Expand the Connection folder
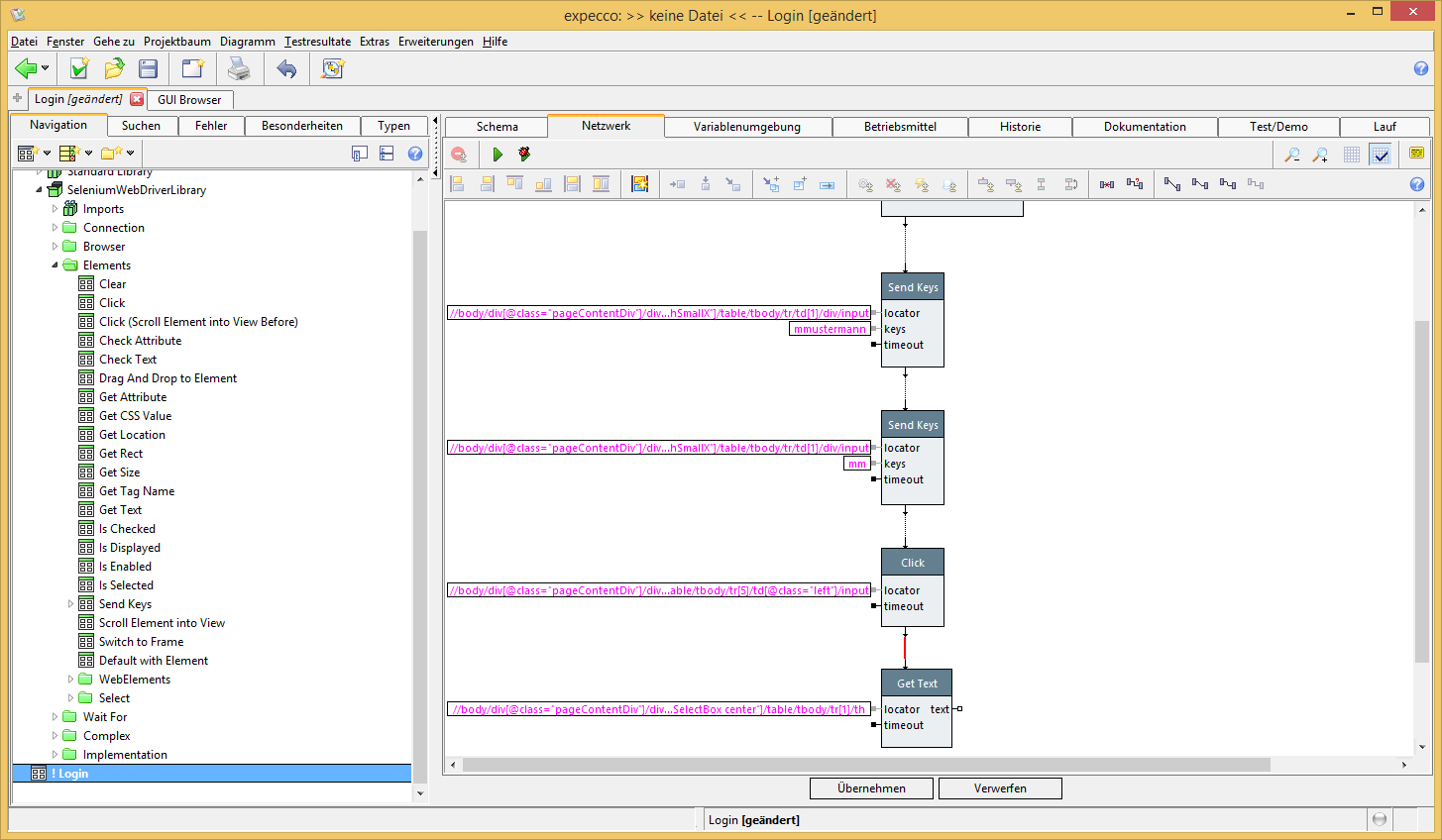The height and width of the screenshot is (840, 1442). pyautogui.click(x=55, y=228)
